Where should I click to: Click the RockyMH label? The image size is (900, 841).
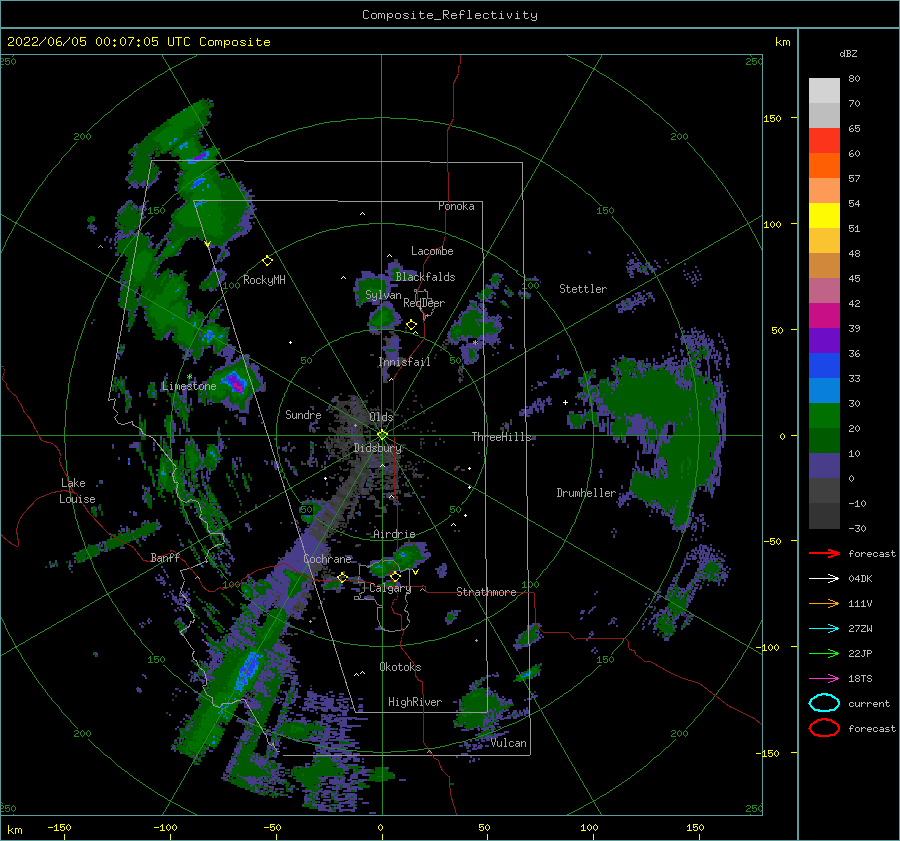pyautogui.click(x=264, y=280)
